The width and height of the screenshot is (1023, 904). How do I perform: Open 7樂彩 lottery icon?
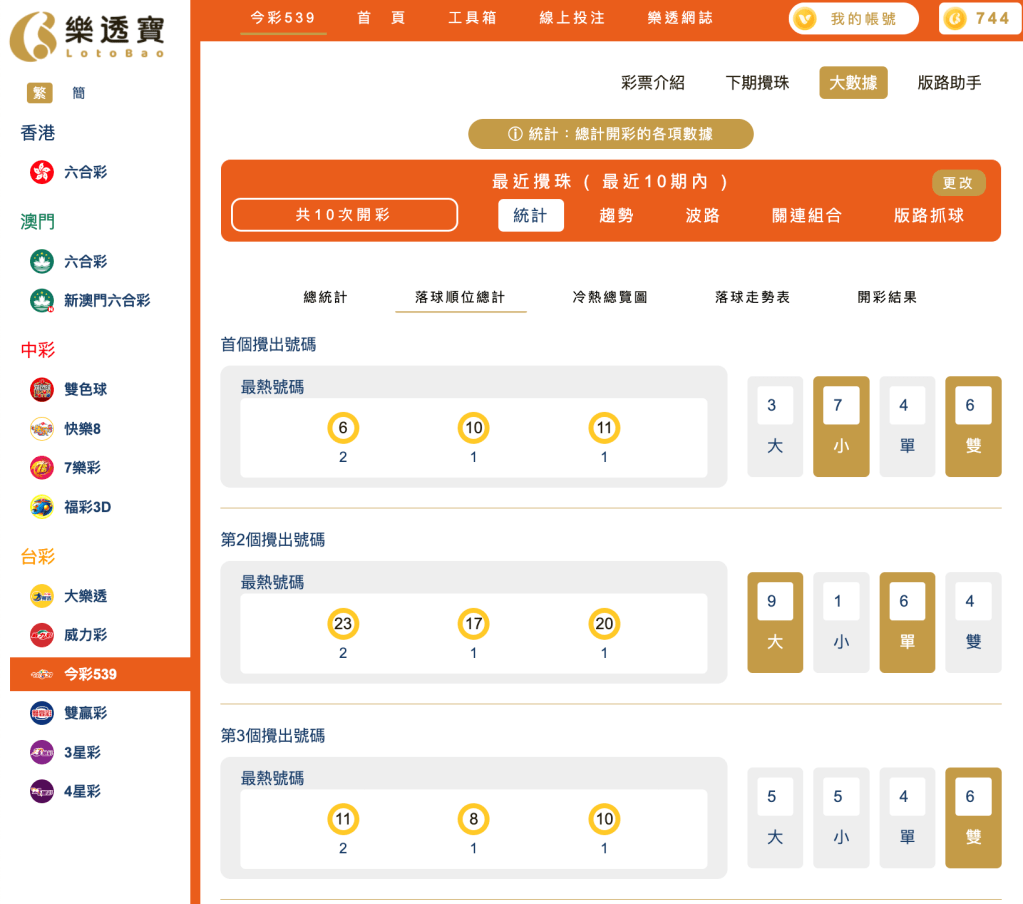(x=42, y=468)
